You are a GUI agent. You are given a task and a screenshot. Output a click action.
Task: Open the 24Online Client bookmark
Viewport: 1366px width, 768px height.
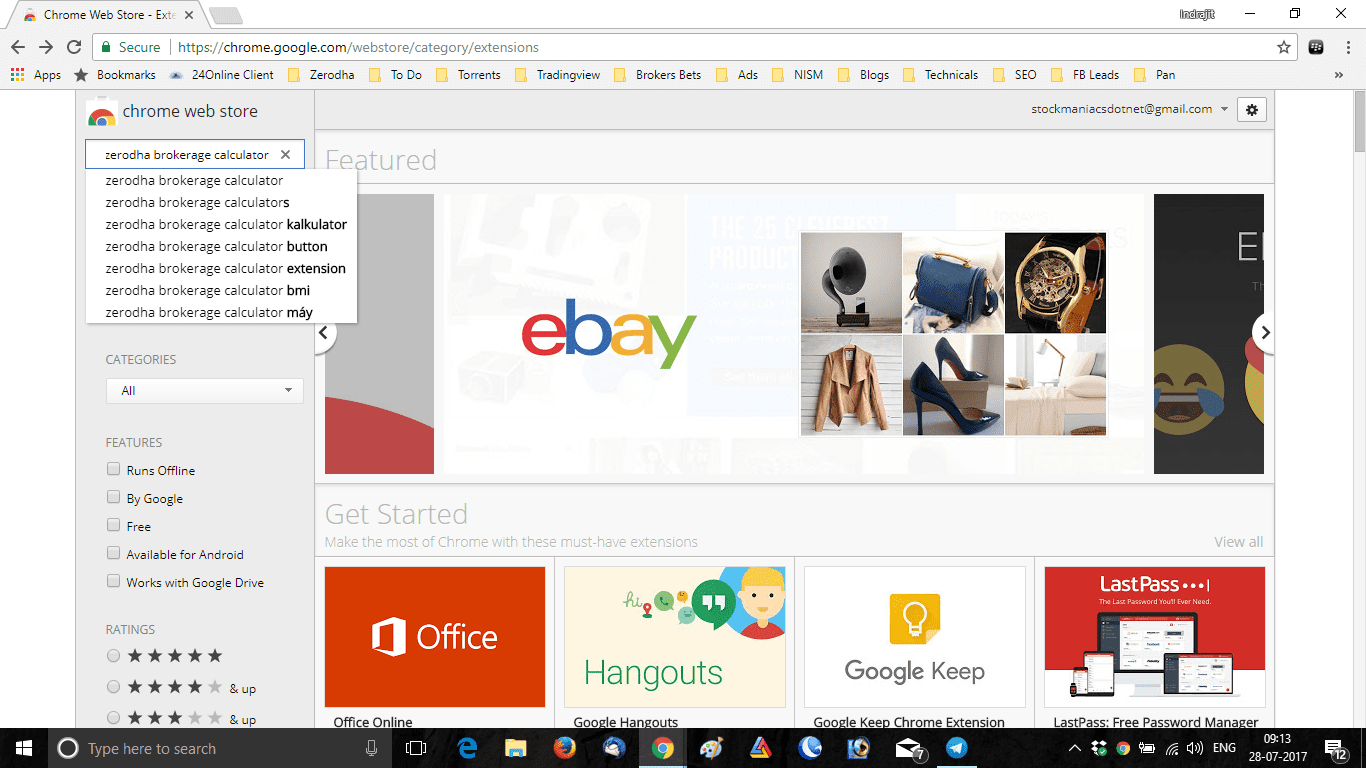tap(221, 75)
